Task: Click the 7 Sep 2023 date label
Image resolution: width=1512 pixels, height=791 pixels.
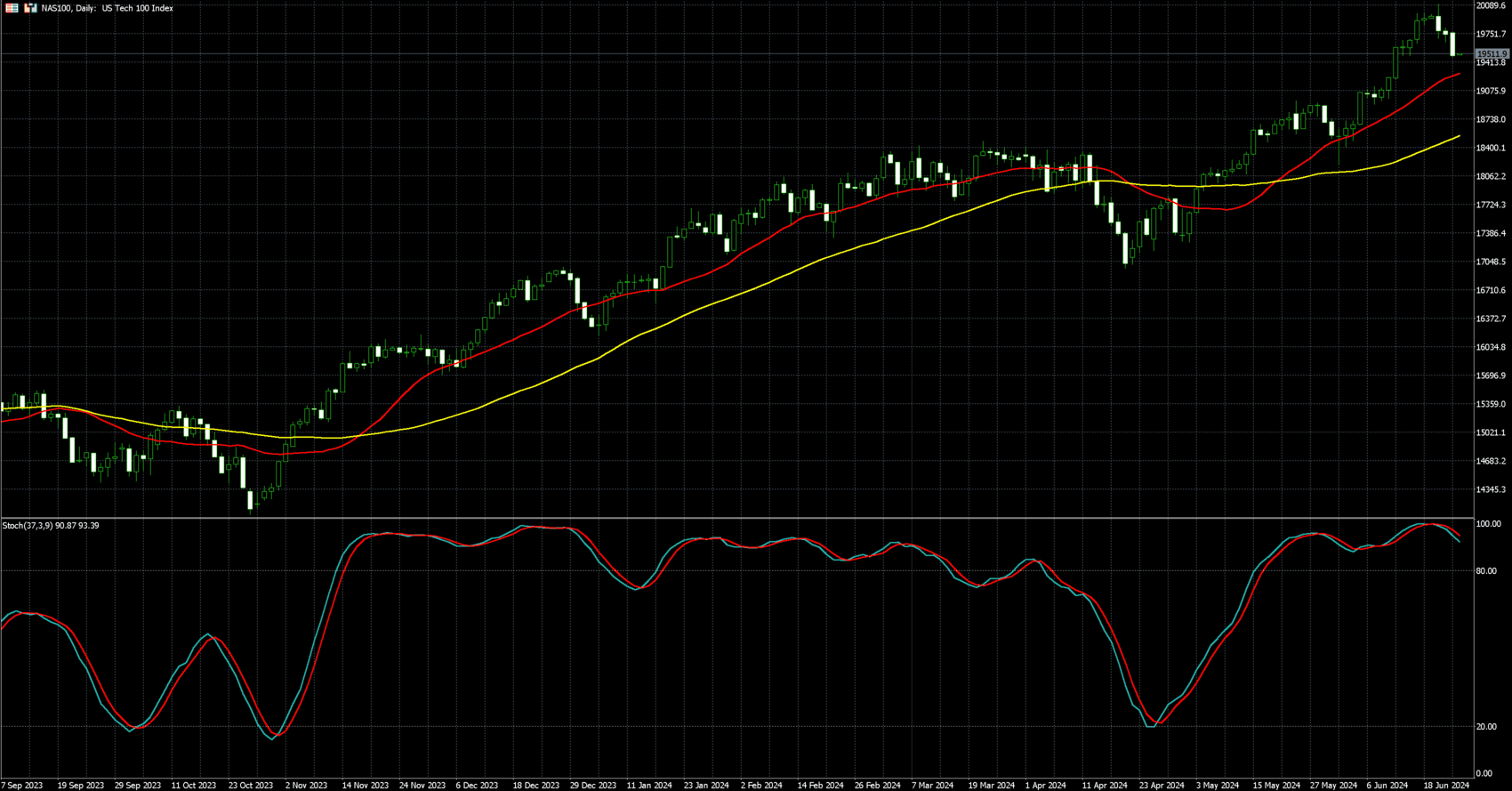Action: (x=21, y=785)
